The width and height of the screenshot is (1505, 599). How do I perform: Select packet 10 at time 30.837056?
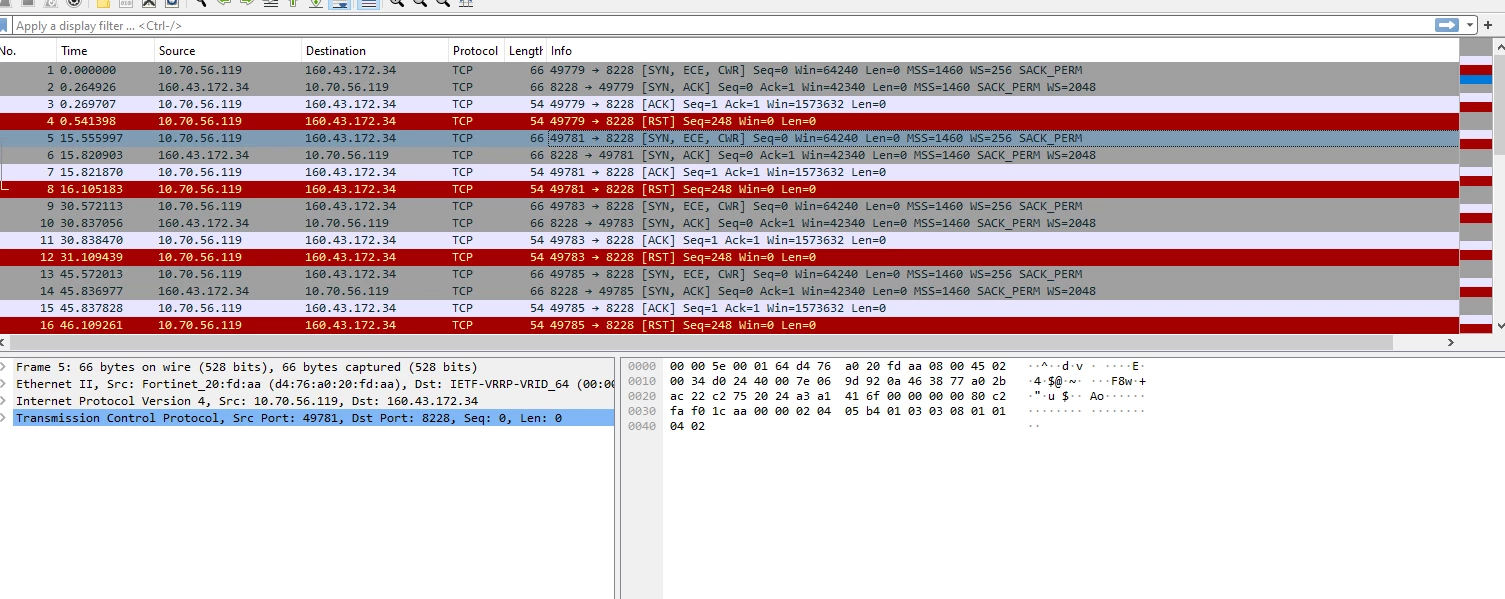pos(729,223)
